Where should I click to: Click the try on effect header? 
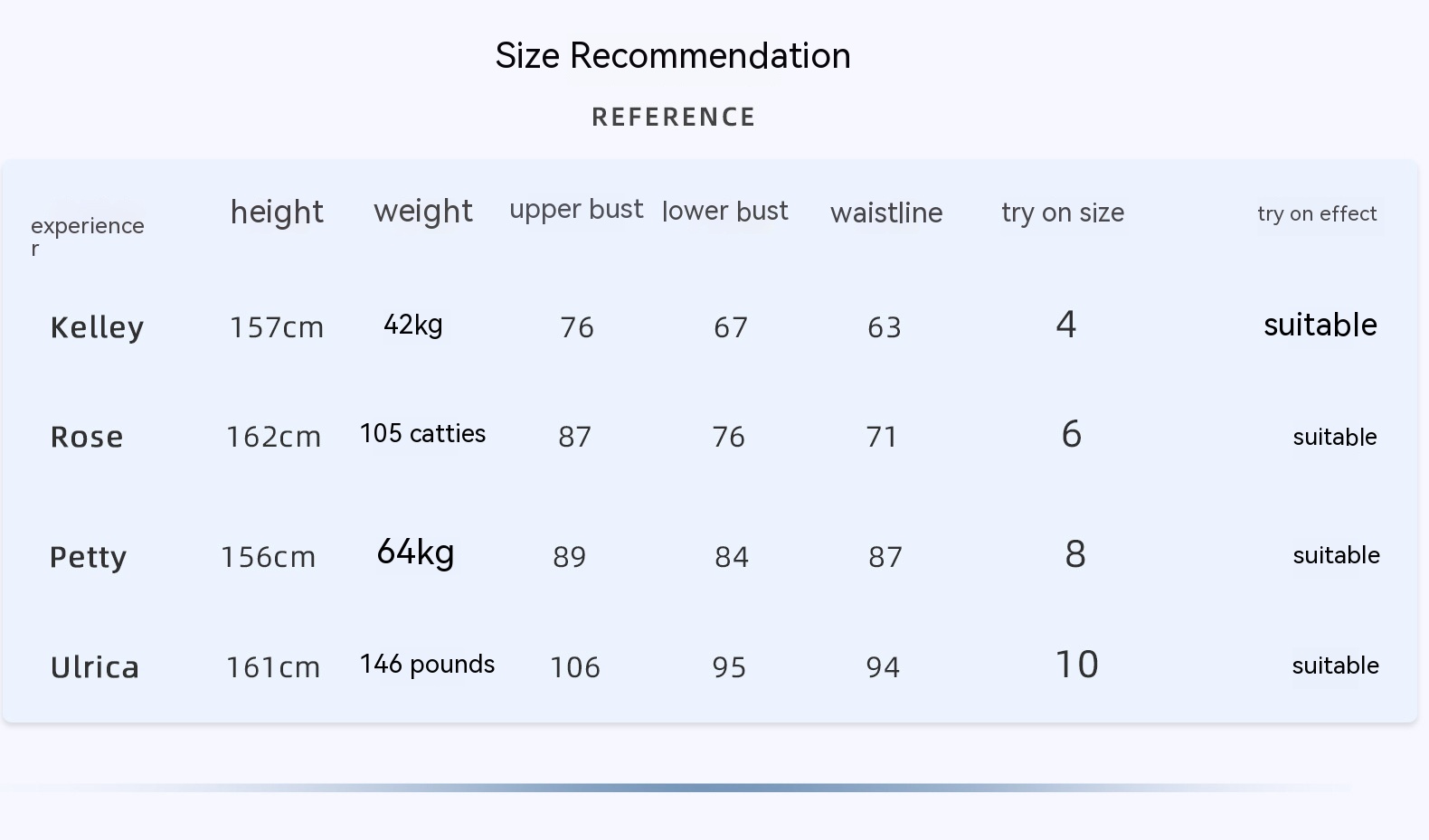click(1317, 214)
